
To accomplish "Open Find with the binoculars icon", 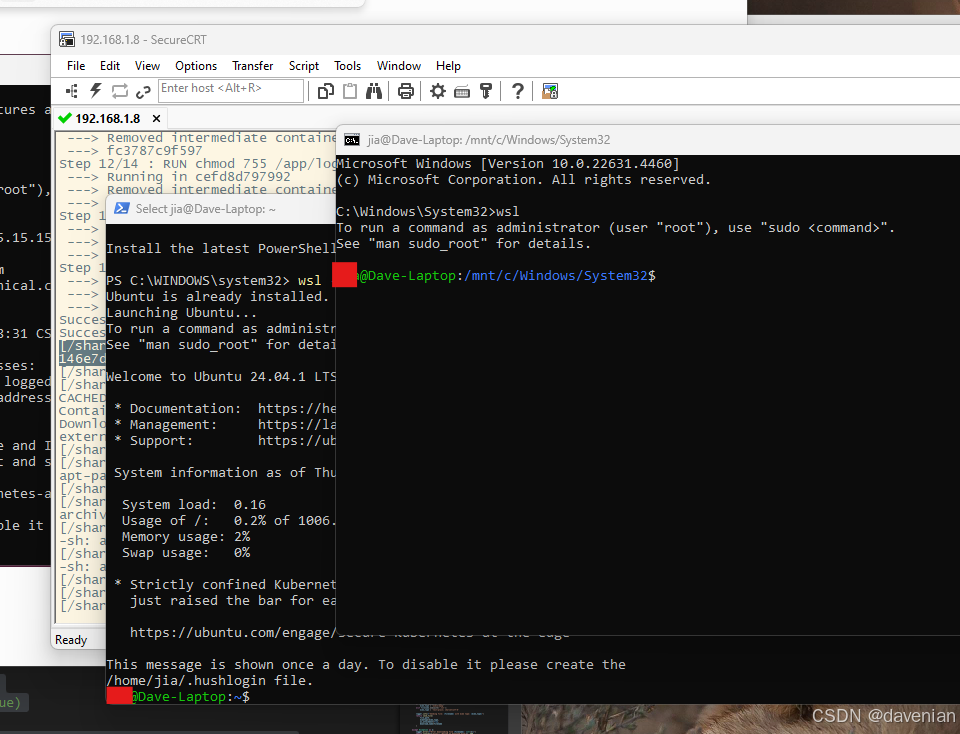I will tap(373, 91).
